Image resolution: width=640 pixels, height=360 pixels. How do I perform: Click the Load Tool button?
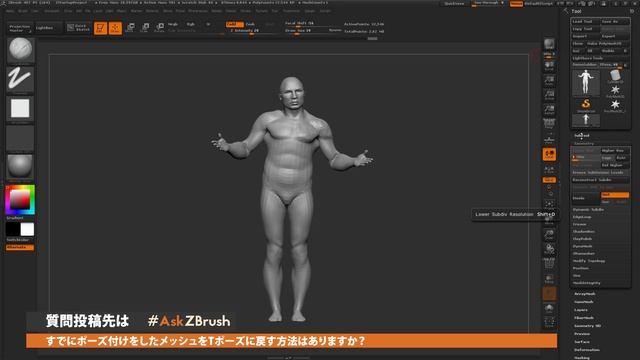pos(585,22)
